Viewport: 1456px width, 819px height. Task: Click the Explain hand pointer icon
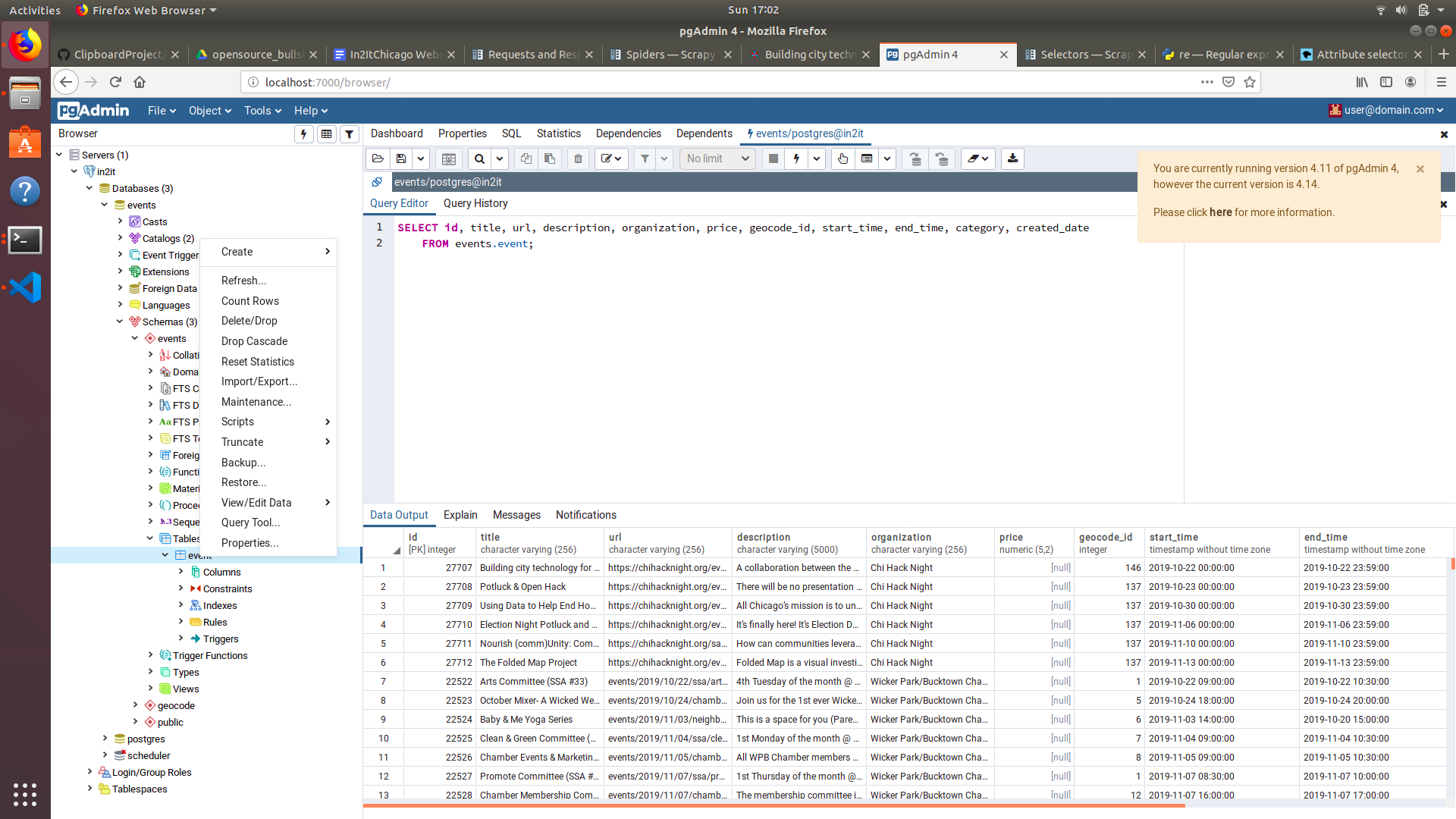point(843,158)
